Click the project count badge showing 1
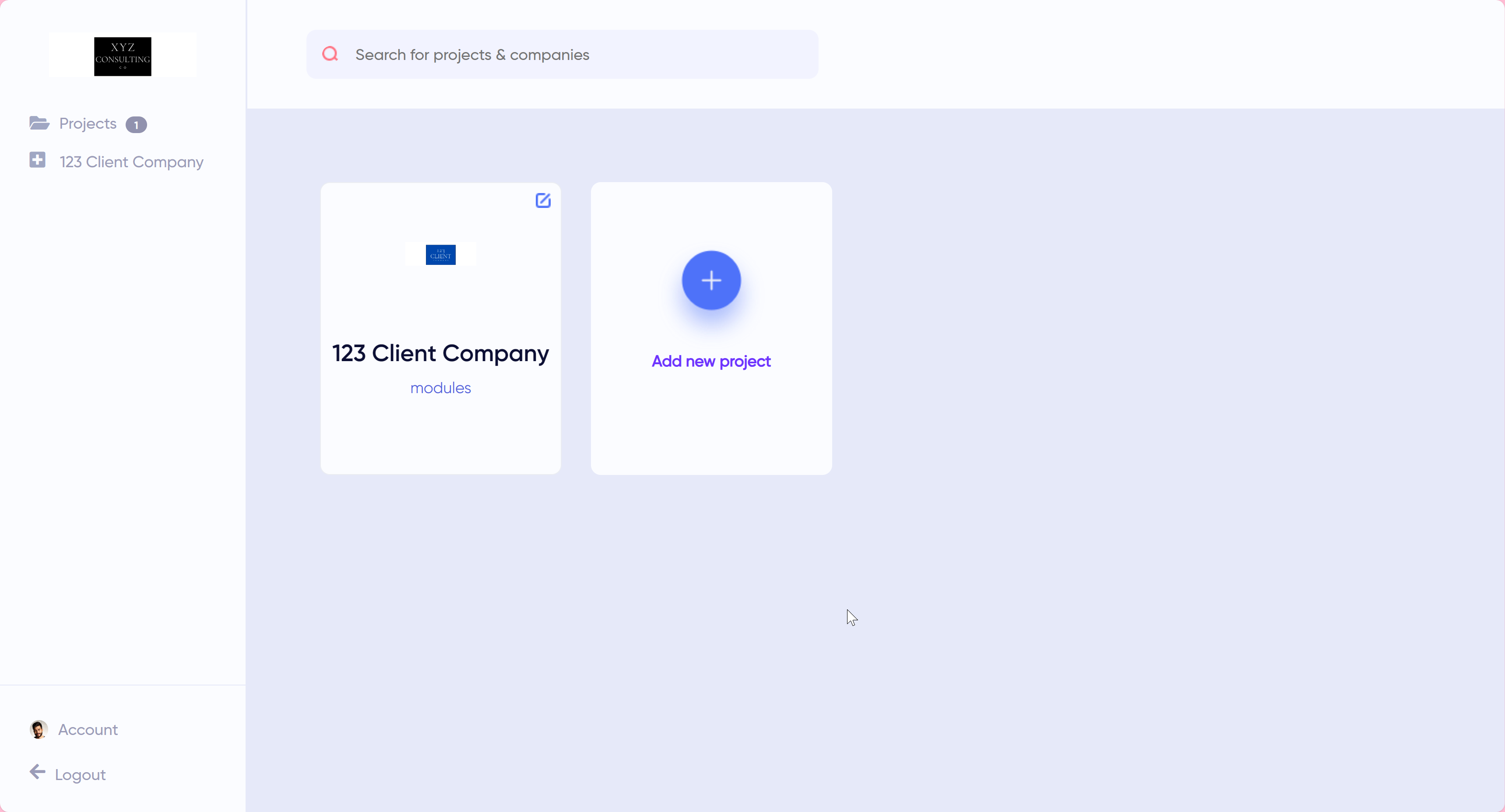 (x=136, y=124)
